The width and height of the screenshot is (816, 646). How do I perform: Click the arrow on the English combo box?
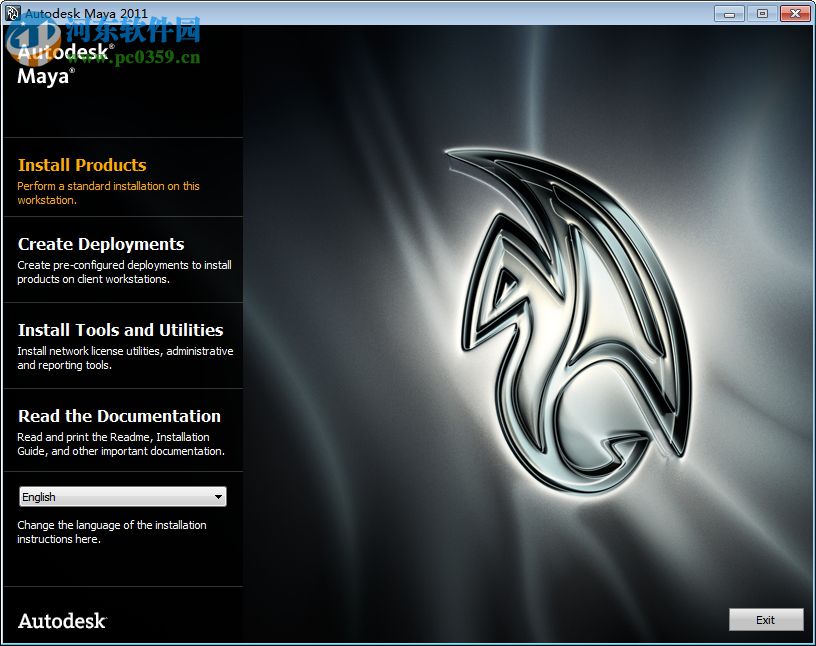[x=219, y=496]
